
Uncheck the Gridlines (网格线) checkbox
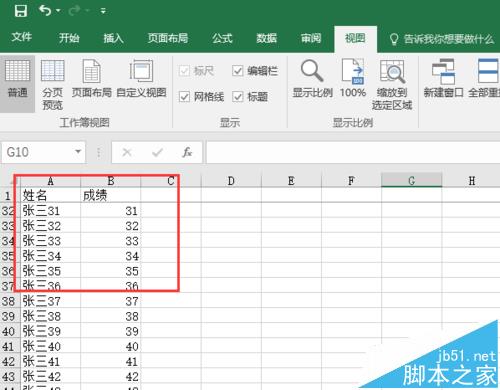(184, 97)
